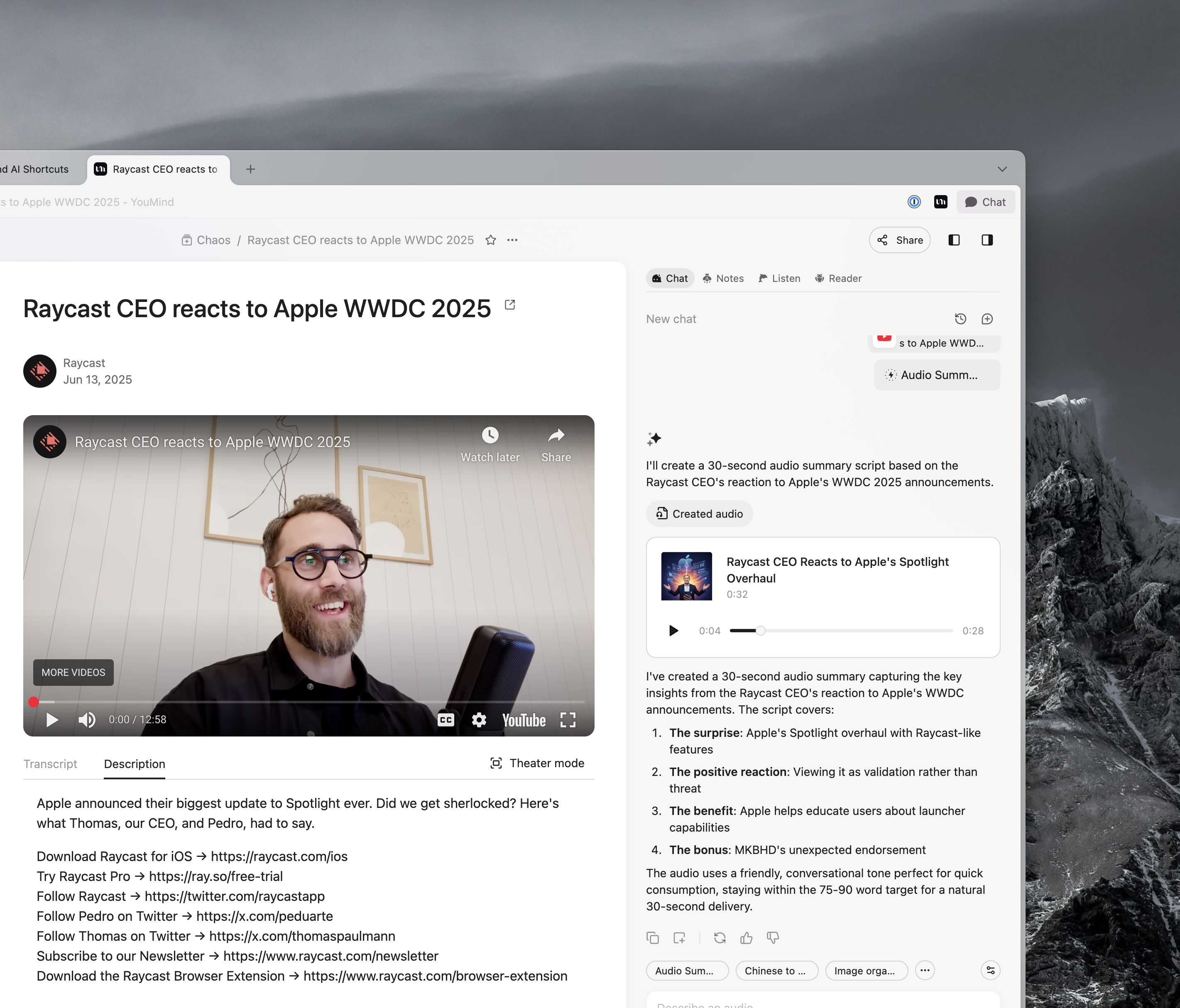Toggle the left sidebar panel
This screenshot has height=1008, width=1180.
coord(954,240)
